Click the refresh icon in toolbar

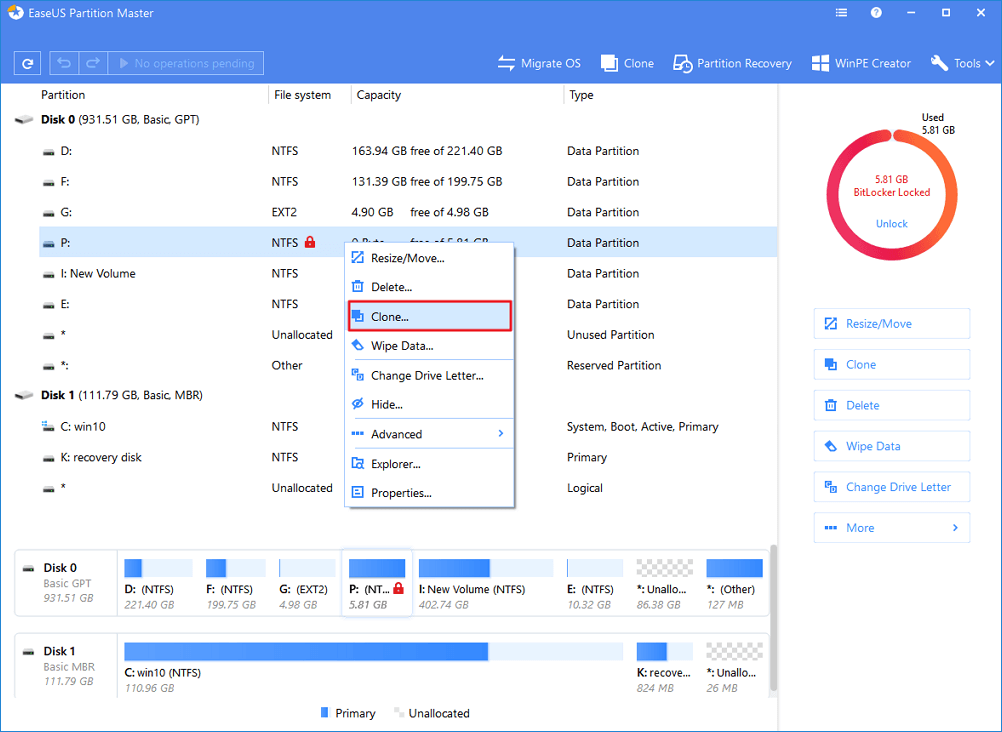click(27, 63)
